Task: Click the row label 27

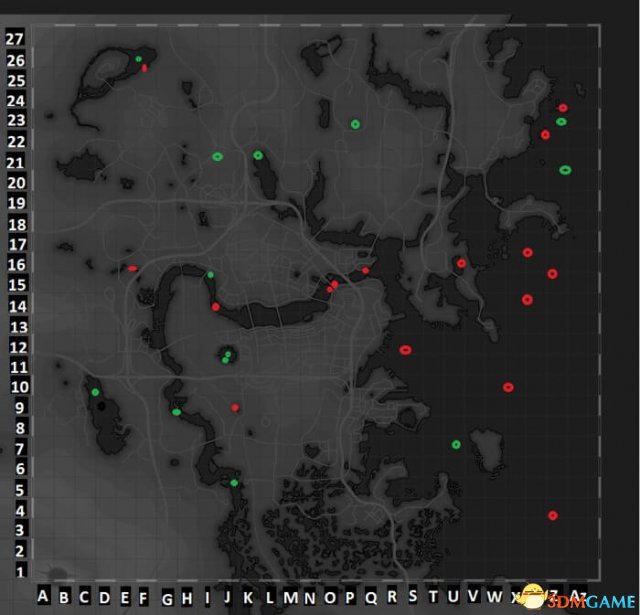Action: click(x=14, y=39)
